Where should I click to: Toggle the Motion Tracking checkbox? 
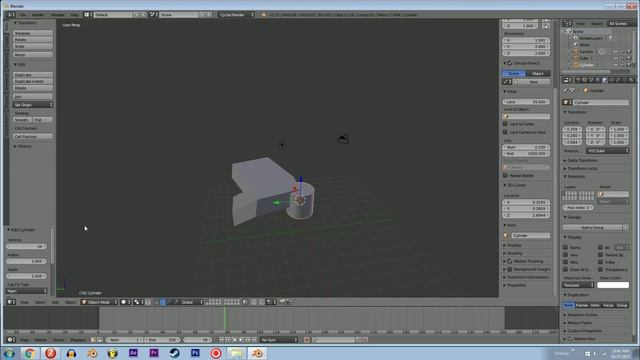pyautogui.click(x=510, y=261)
